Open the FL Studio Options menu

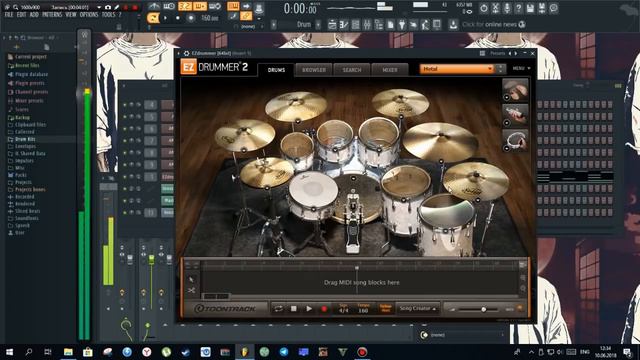(89, 15)
